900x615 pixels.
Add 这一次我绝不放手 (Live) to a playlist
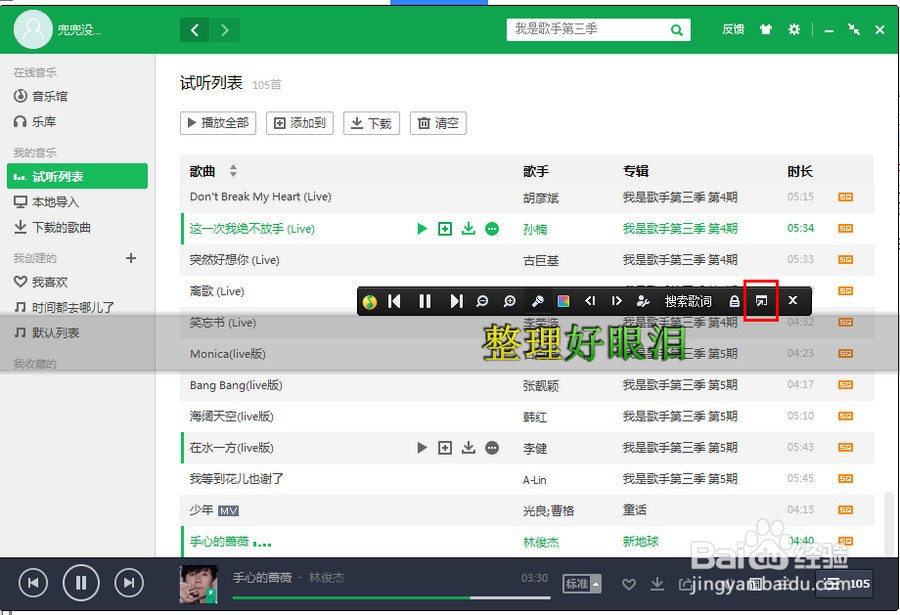click(x=445, y=229)
